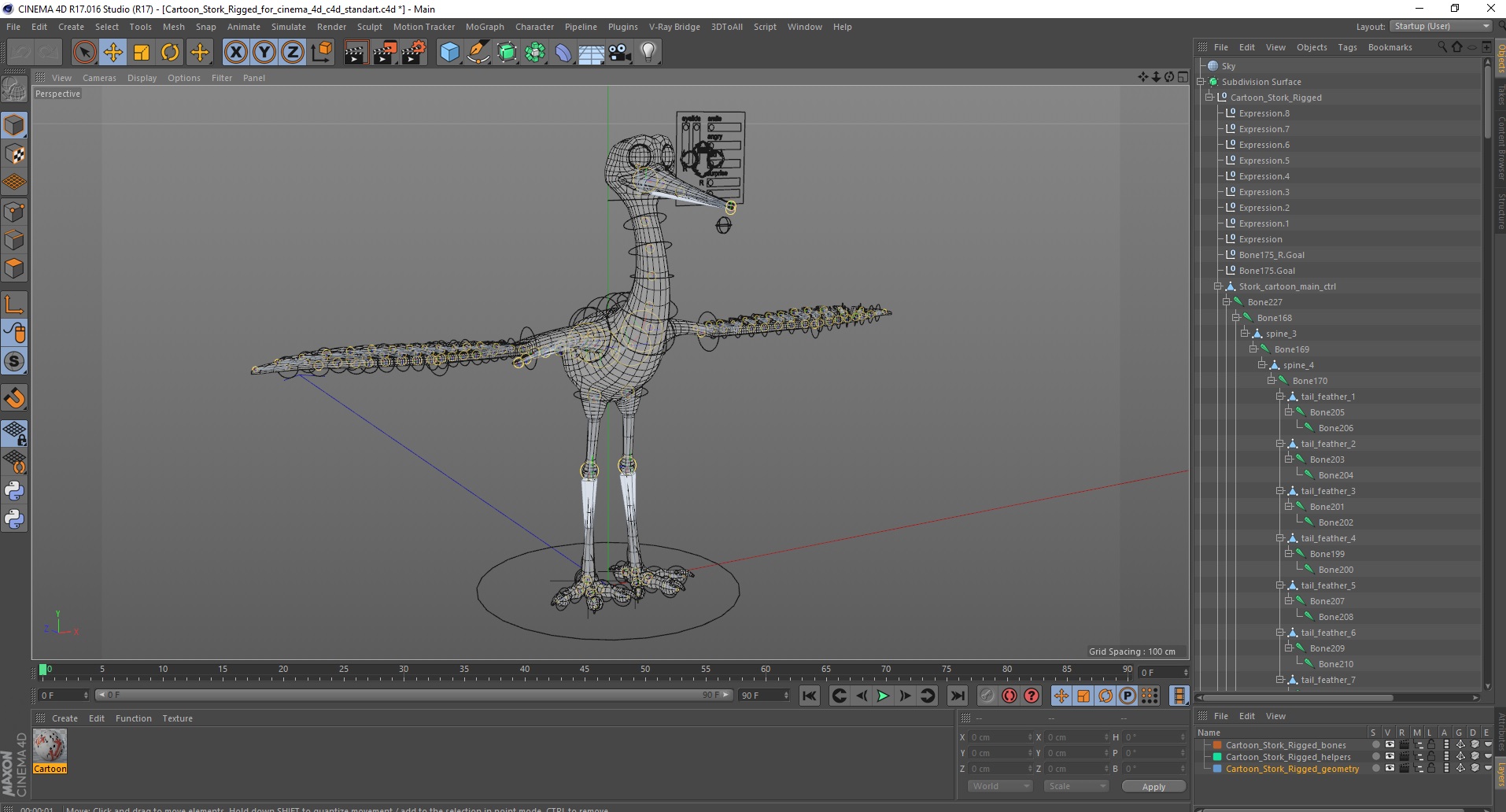
Task: Go to start of animation
Action: pyautogui.click(x=810, y=696)
